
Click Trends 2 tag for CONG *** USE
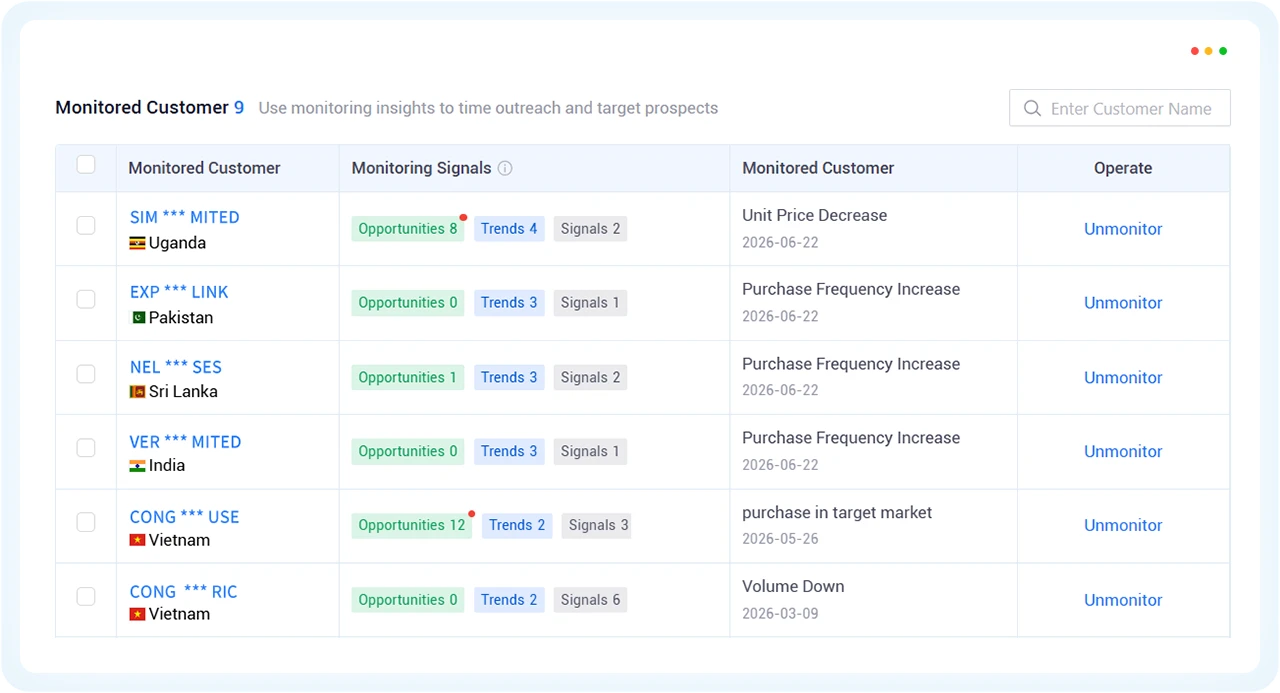pos(517,526)
